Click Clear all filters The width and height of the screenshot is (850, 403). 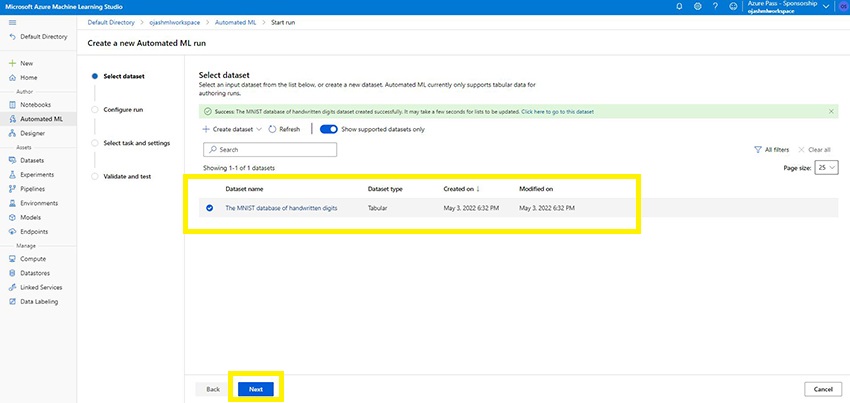(x=814, y=150)
